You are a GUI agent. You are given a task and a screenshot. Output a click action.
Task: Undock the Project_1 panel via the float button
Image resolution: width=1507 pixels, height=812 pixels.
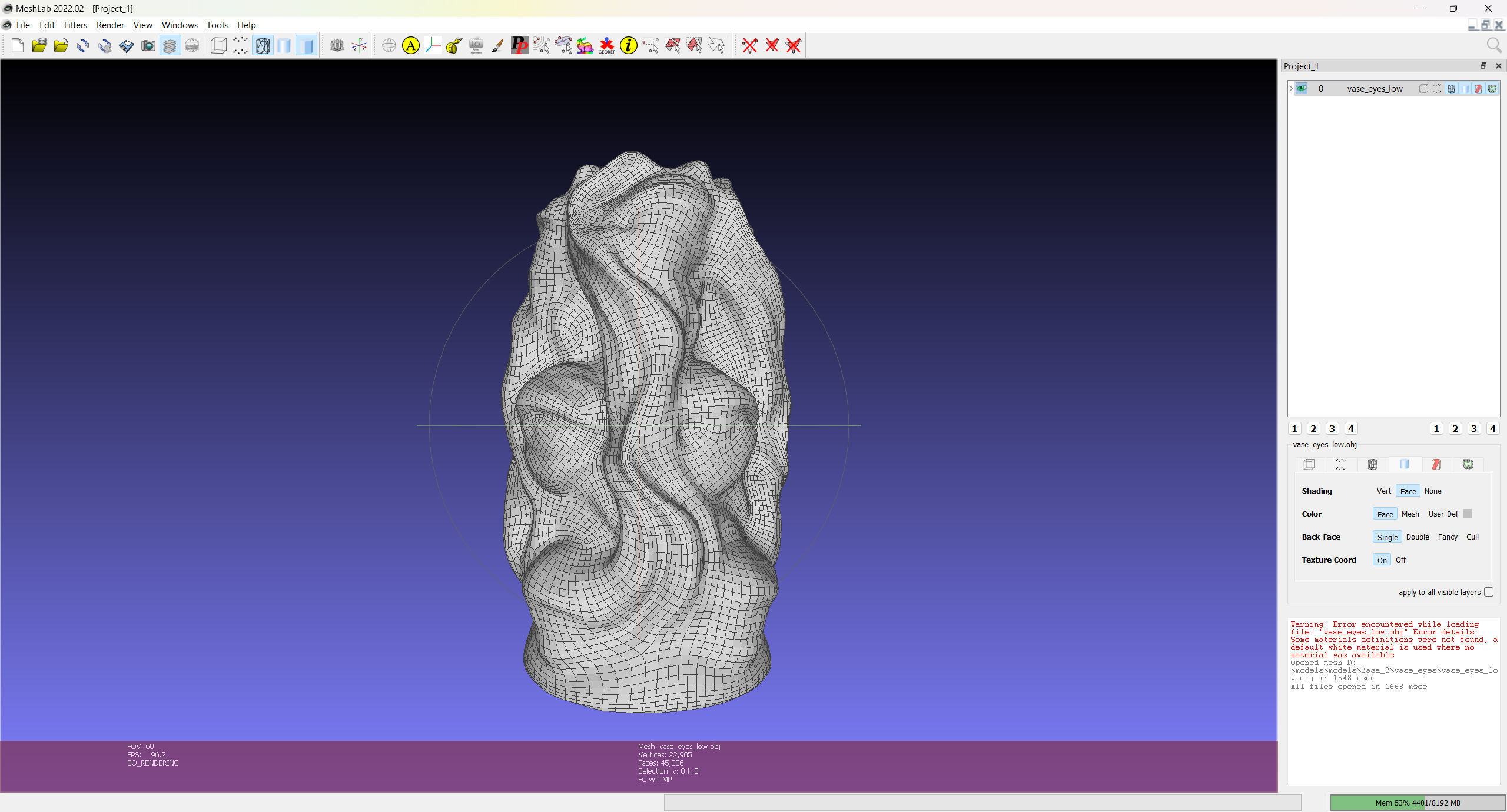click(x=1483, y=66)
